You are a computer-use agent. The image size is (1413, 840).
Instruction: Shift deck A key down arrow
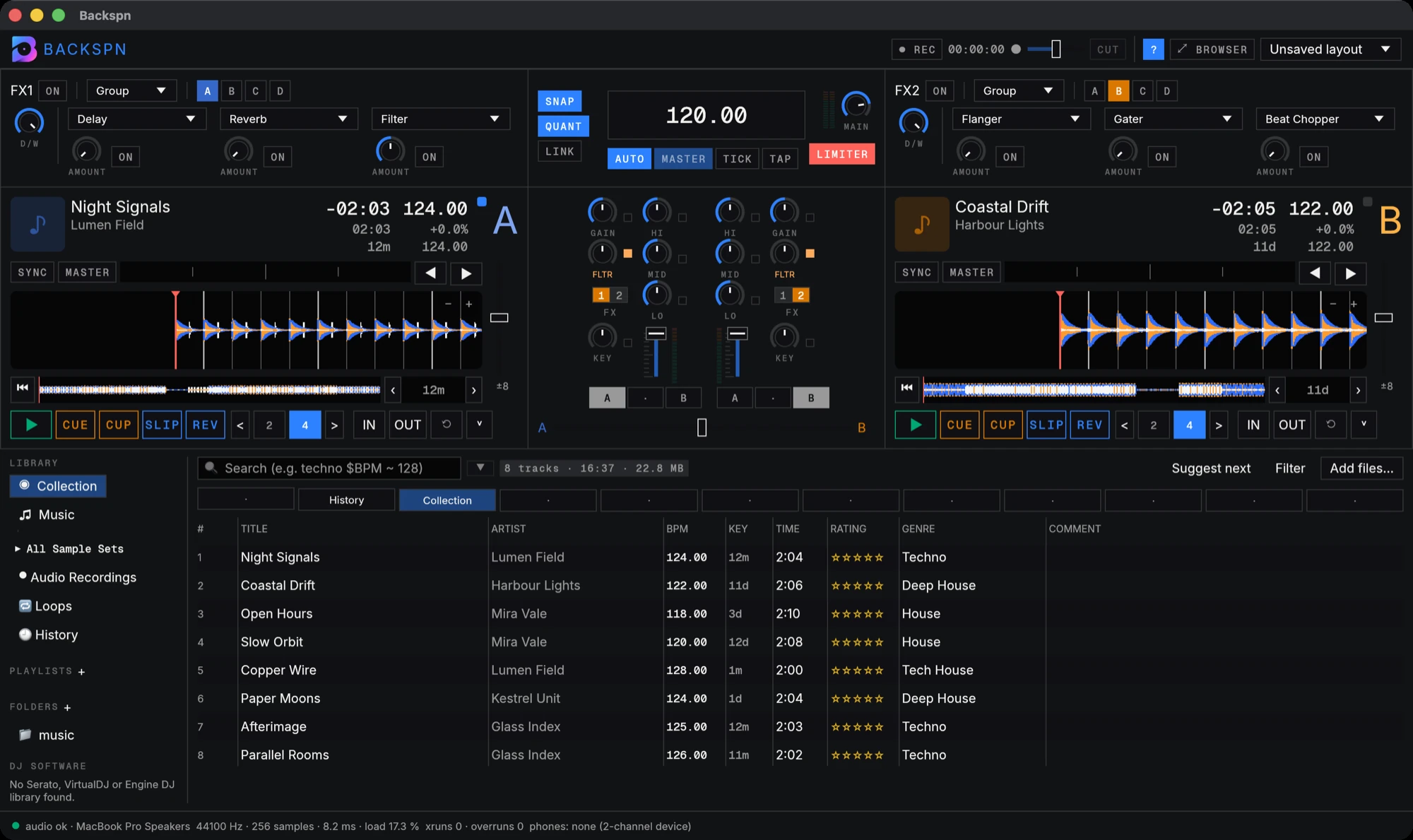[x=393, y=389]
